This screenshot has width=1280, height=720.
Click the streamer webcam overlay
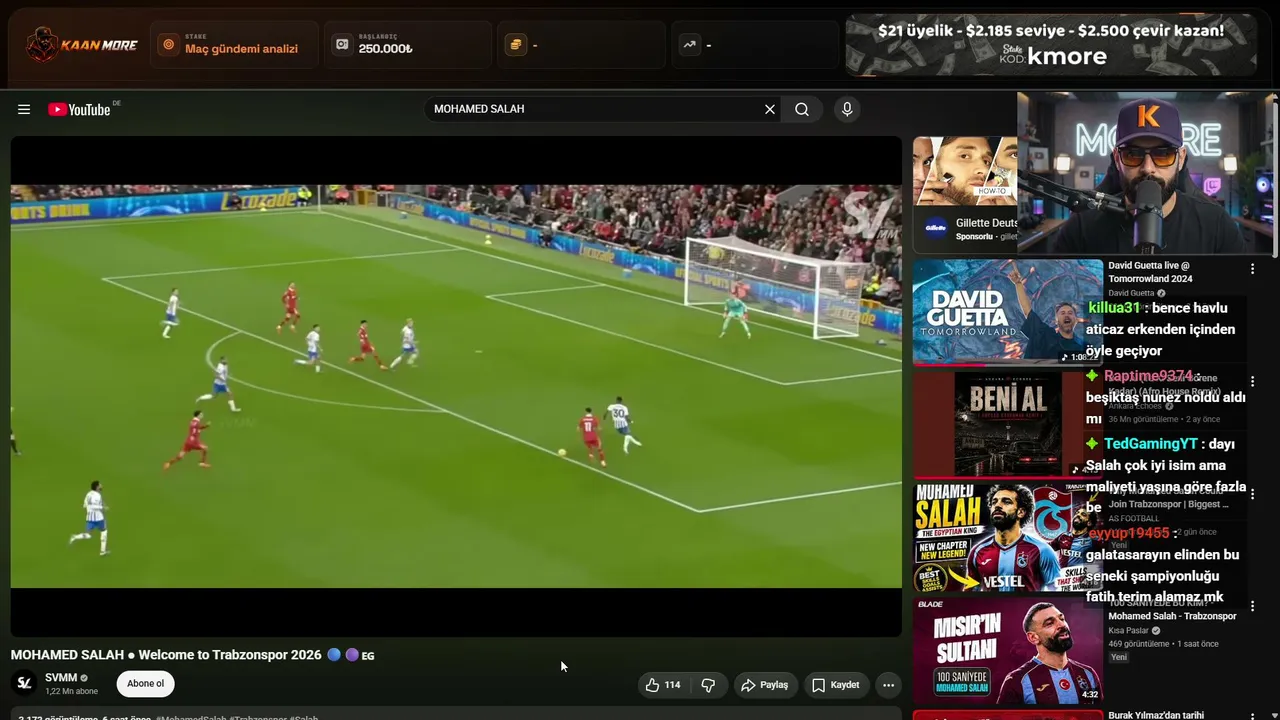(1147, 173)
